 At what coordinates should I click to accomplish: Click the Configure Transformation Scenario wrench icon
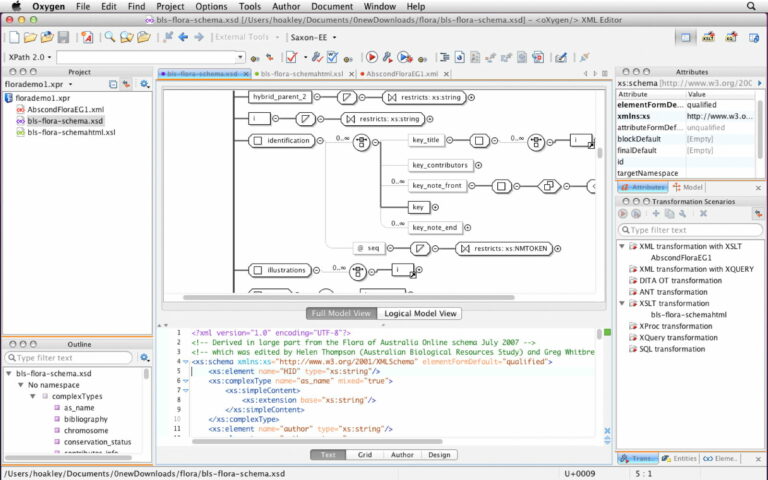(387, 57)
